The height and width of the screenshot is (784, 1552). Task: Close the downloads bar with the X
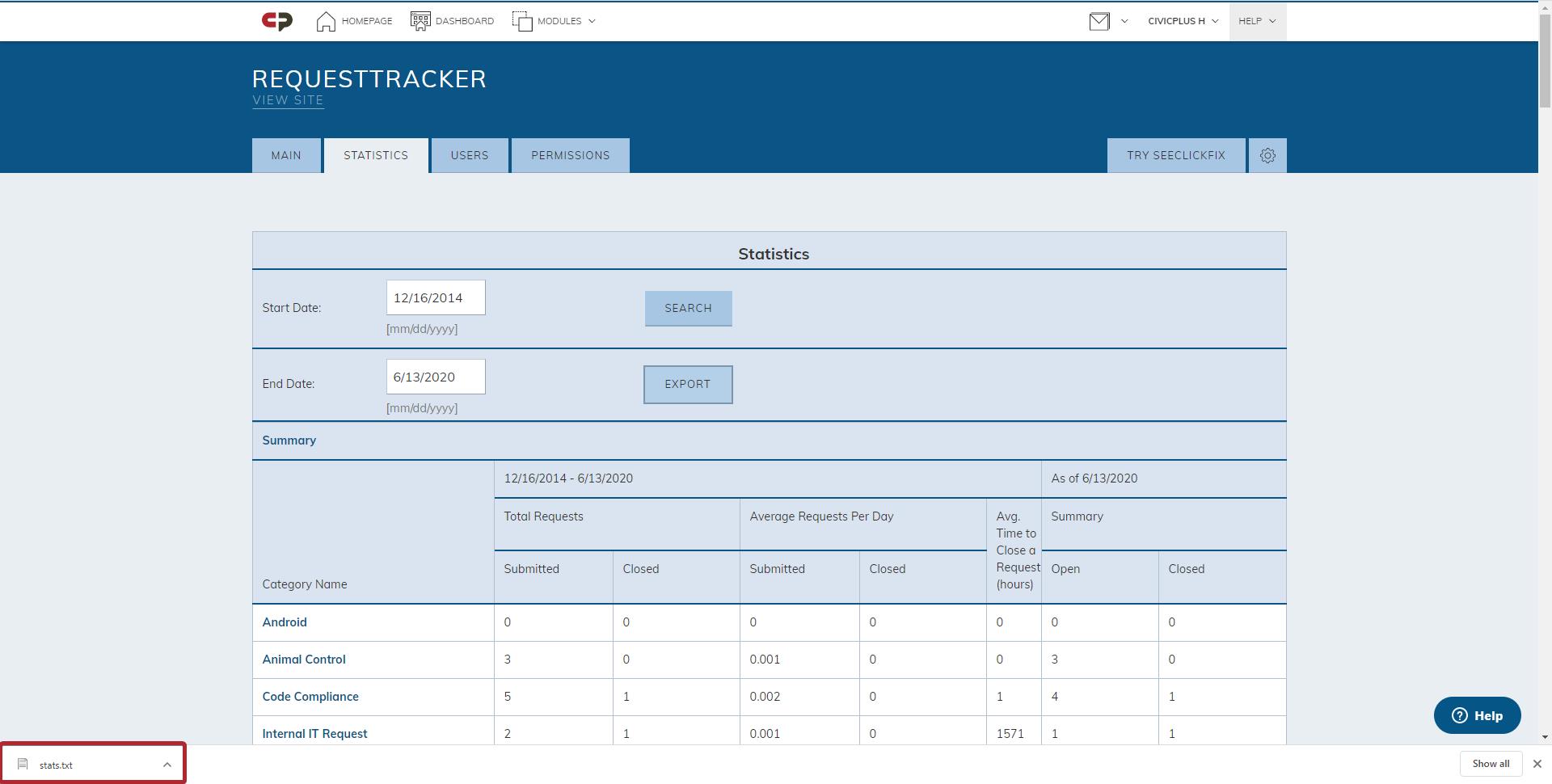coord(1537,764)
